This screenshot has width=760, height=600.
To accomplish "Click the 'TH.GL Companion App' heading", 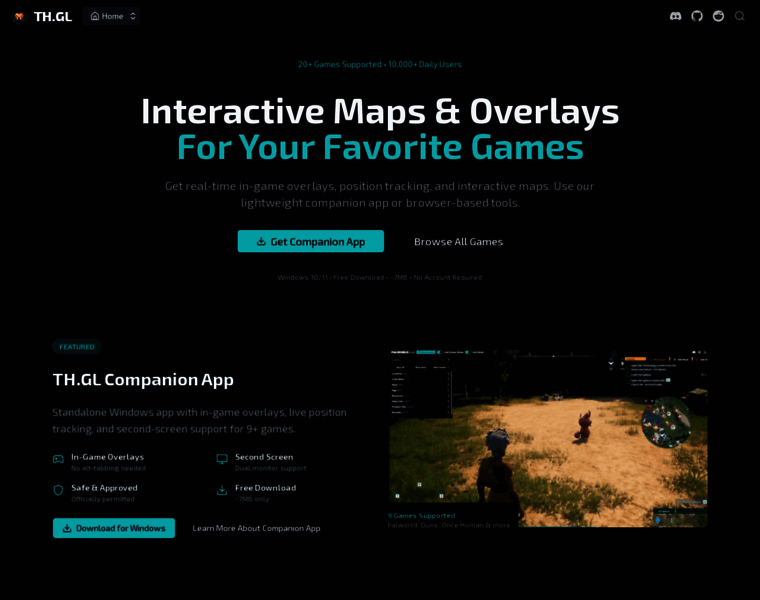I will [x=143, y=379].
